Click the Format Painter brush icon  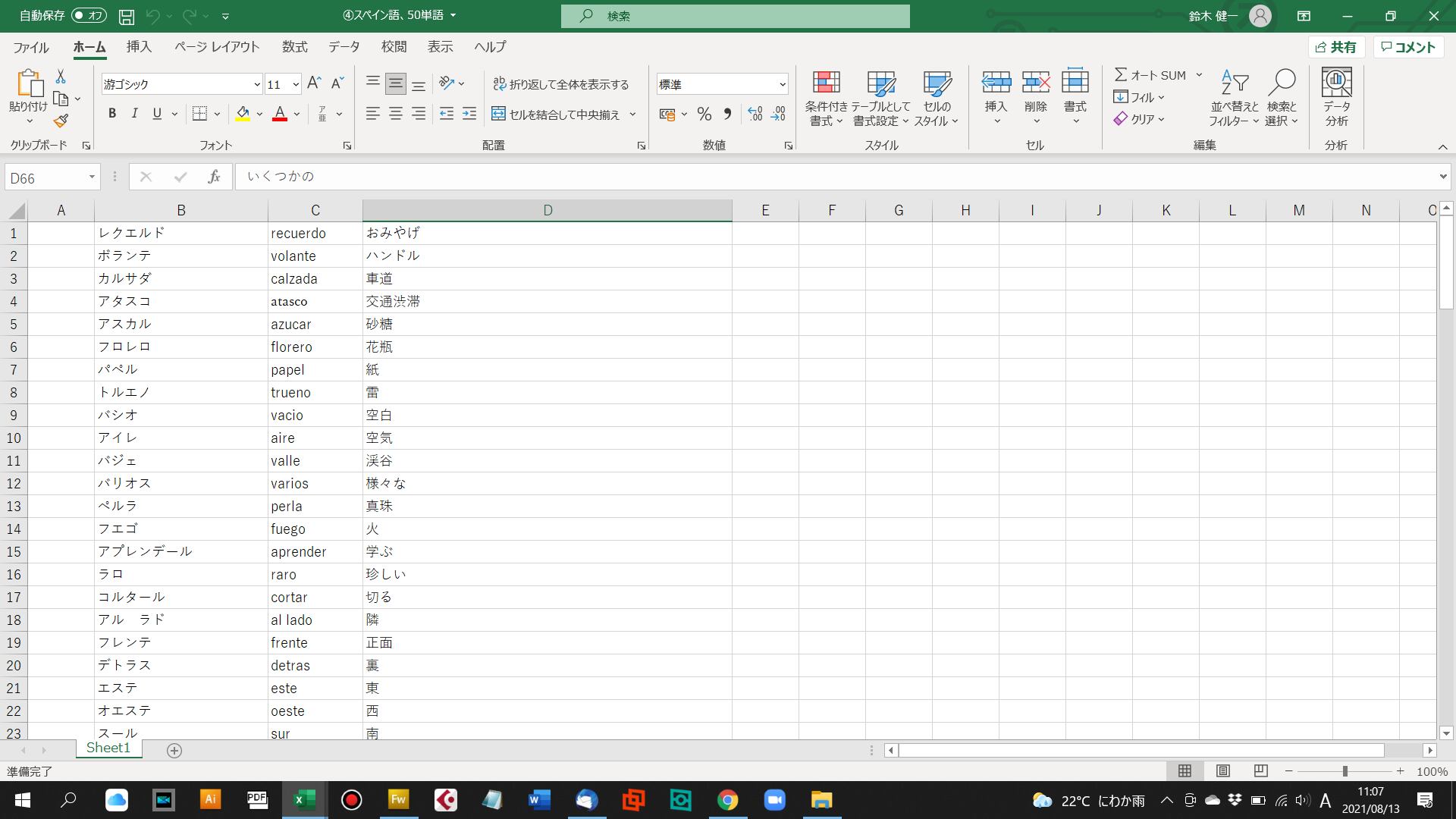coord(61,121)
